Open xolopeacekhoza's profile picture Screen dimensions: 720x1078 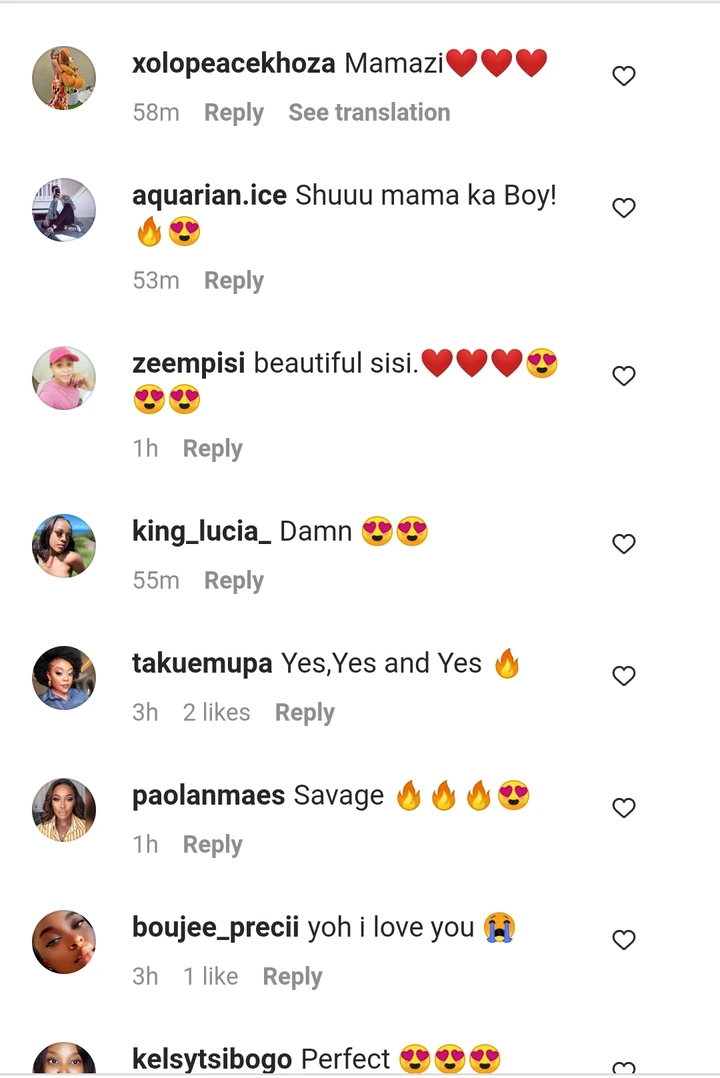(64, 77)
